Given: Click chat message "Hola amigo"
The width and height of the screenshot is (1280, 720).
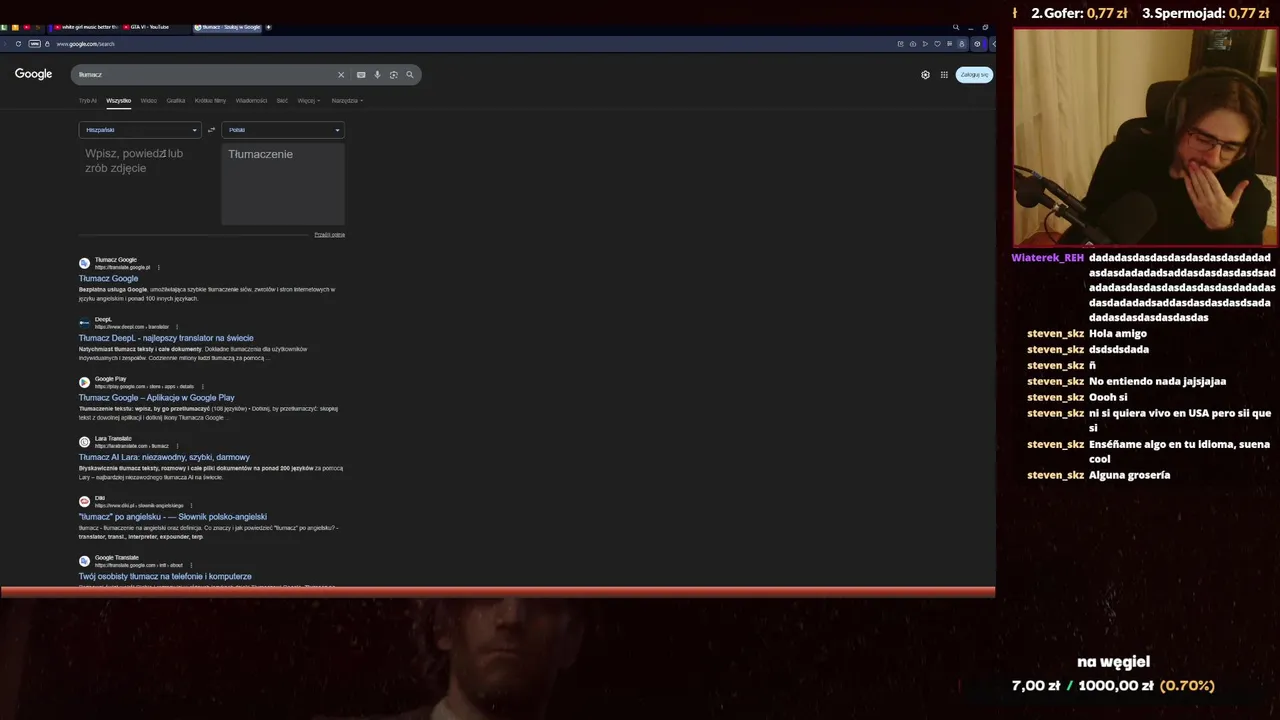Looking at the screenshot, I should point(1118,334).
